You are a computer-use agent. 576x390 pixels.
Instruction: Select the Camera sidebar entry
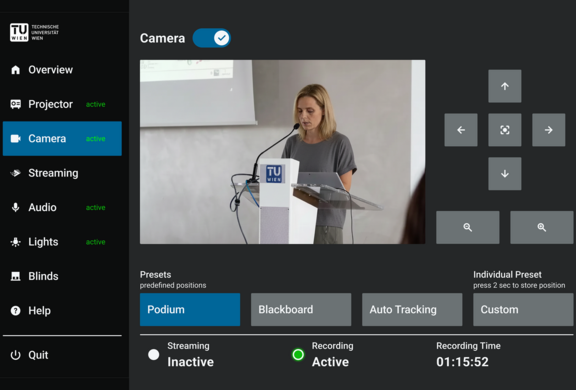tap(62, 138)
